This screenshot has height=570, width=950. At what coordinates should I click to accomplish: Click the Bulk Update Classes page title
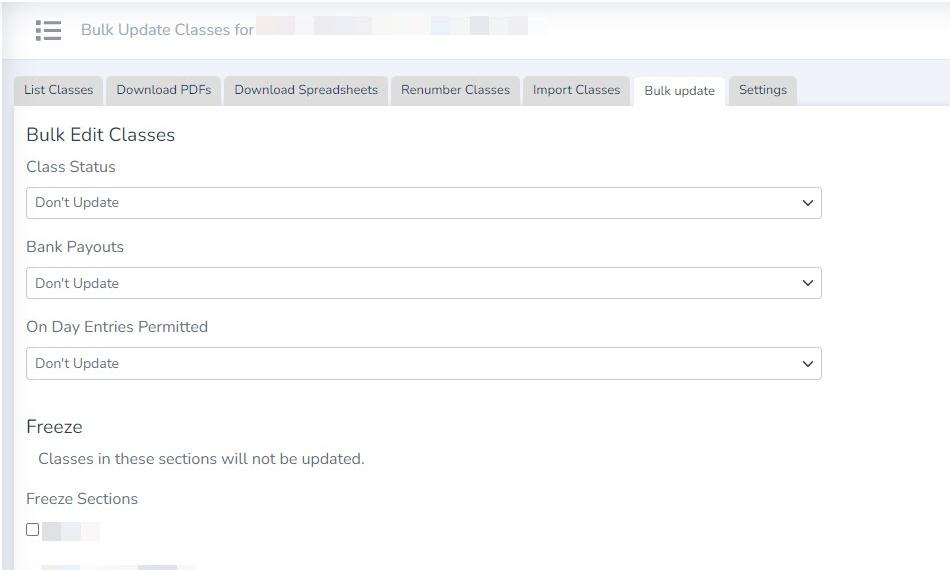167,30
